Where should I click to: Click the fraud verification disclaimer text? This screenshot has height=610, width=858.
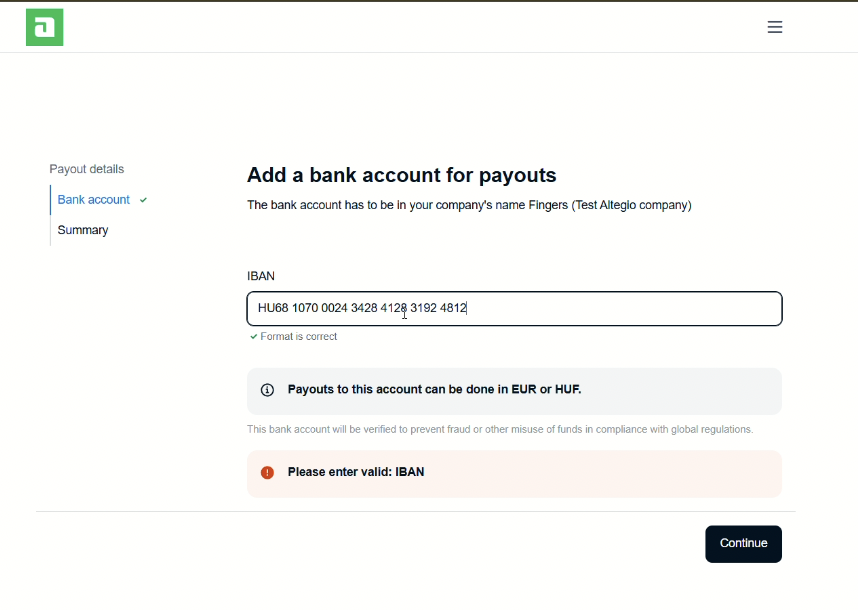pos(500,429)
